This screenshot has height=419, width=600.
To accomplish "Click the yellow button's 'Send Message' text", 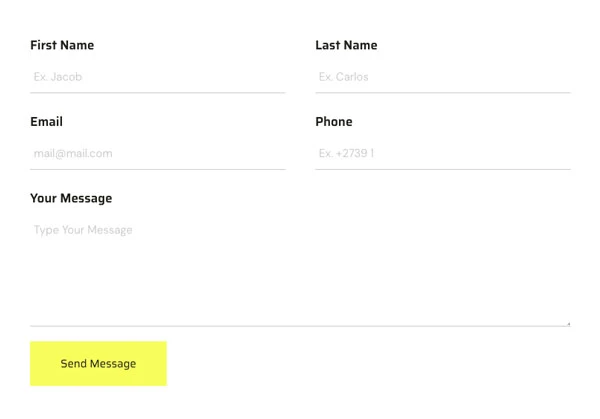I will 98,364.
